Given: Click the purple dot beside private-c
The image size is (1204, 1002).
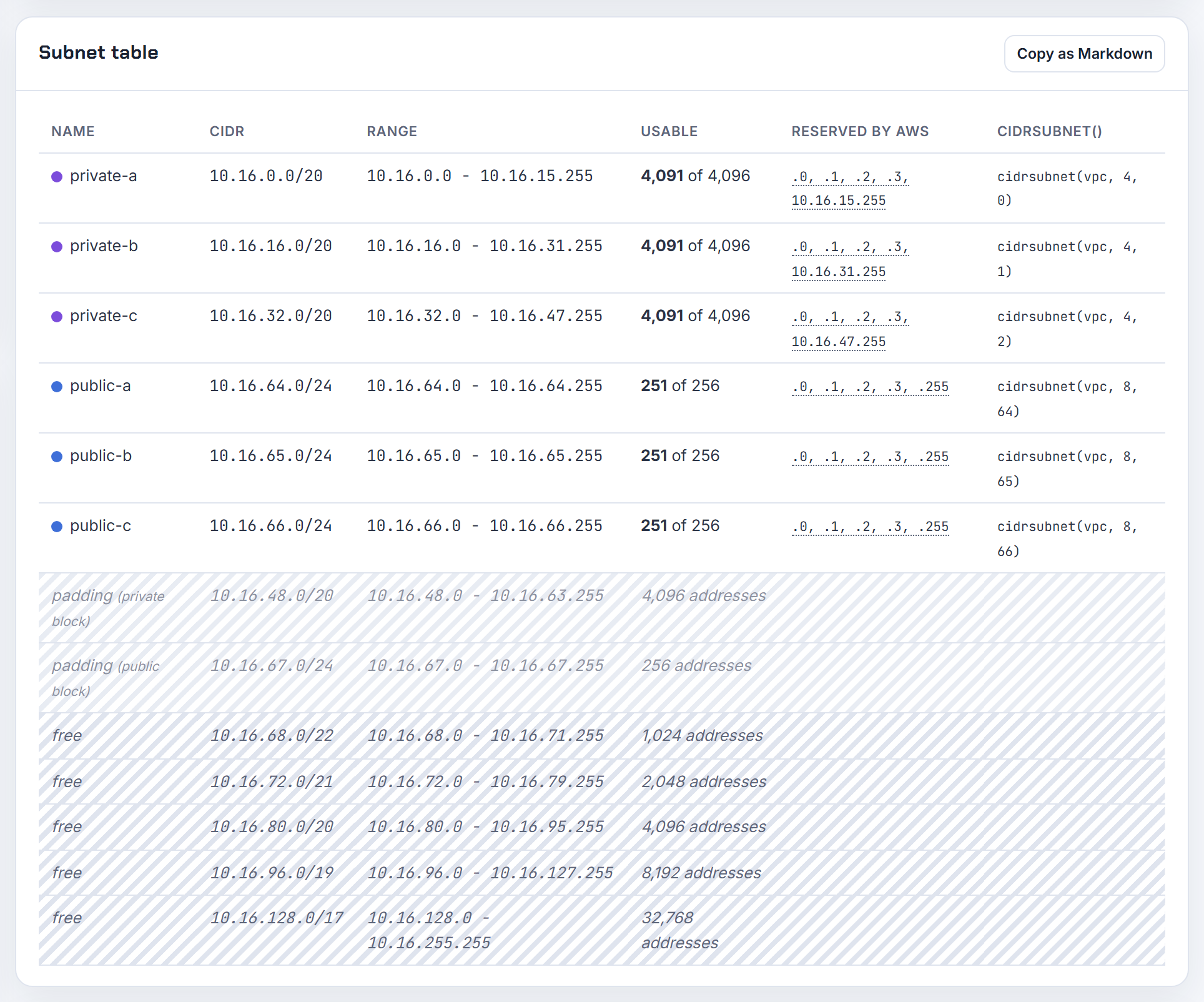Looking at the screenshot, I should (x=57, y=317).
